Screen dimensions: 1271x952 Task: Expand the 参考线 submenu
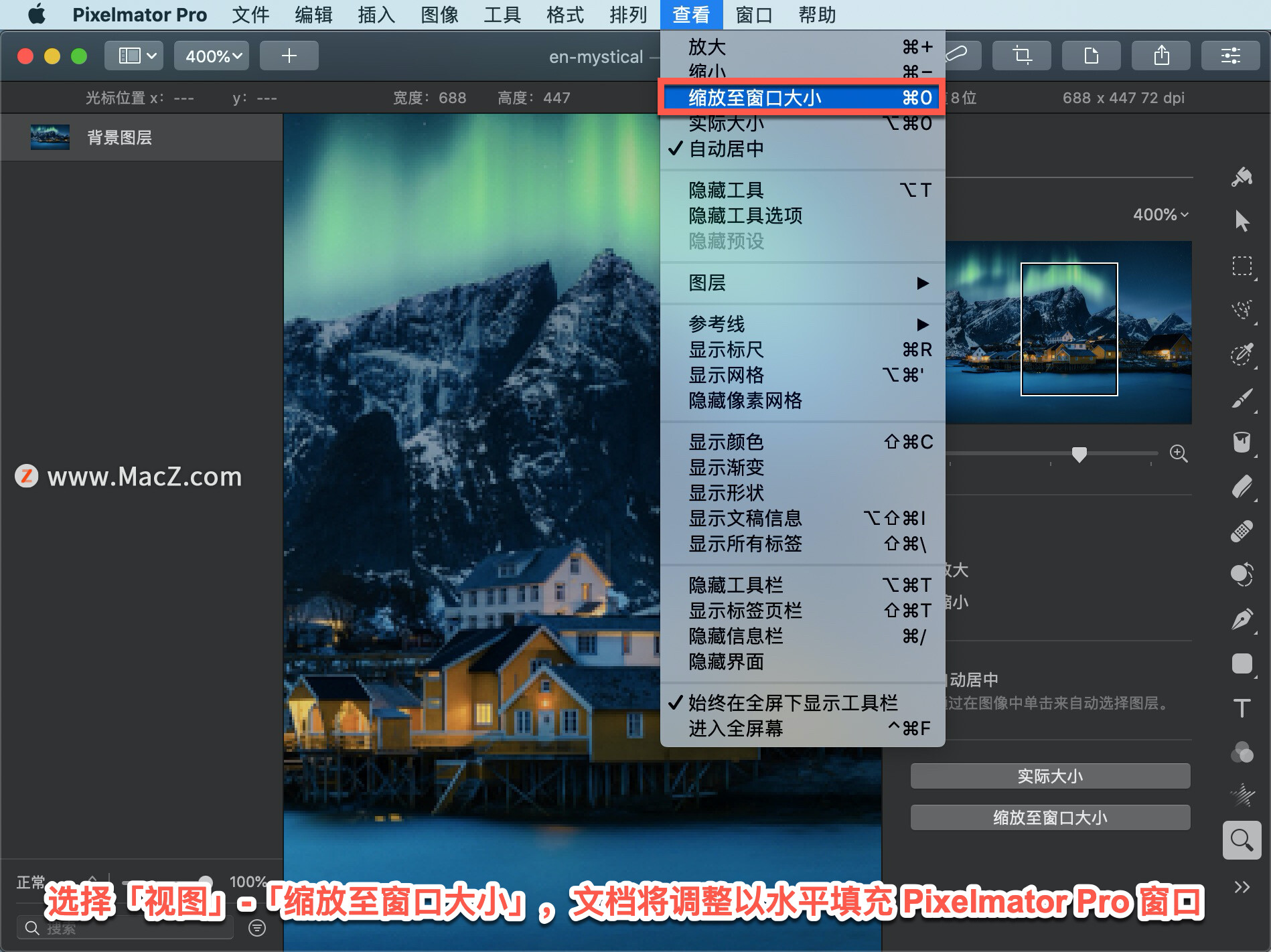[802, 324]
